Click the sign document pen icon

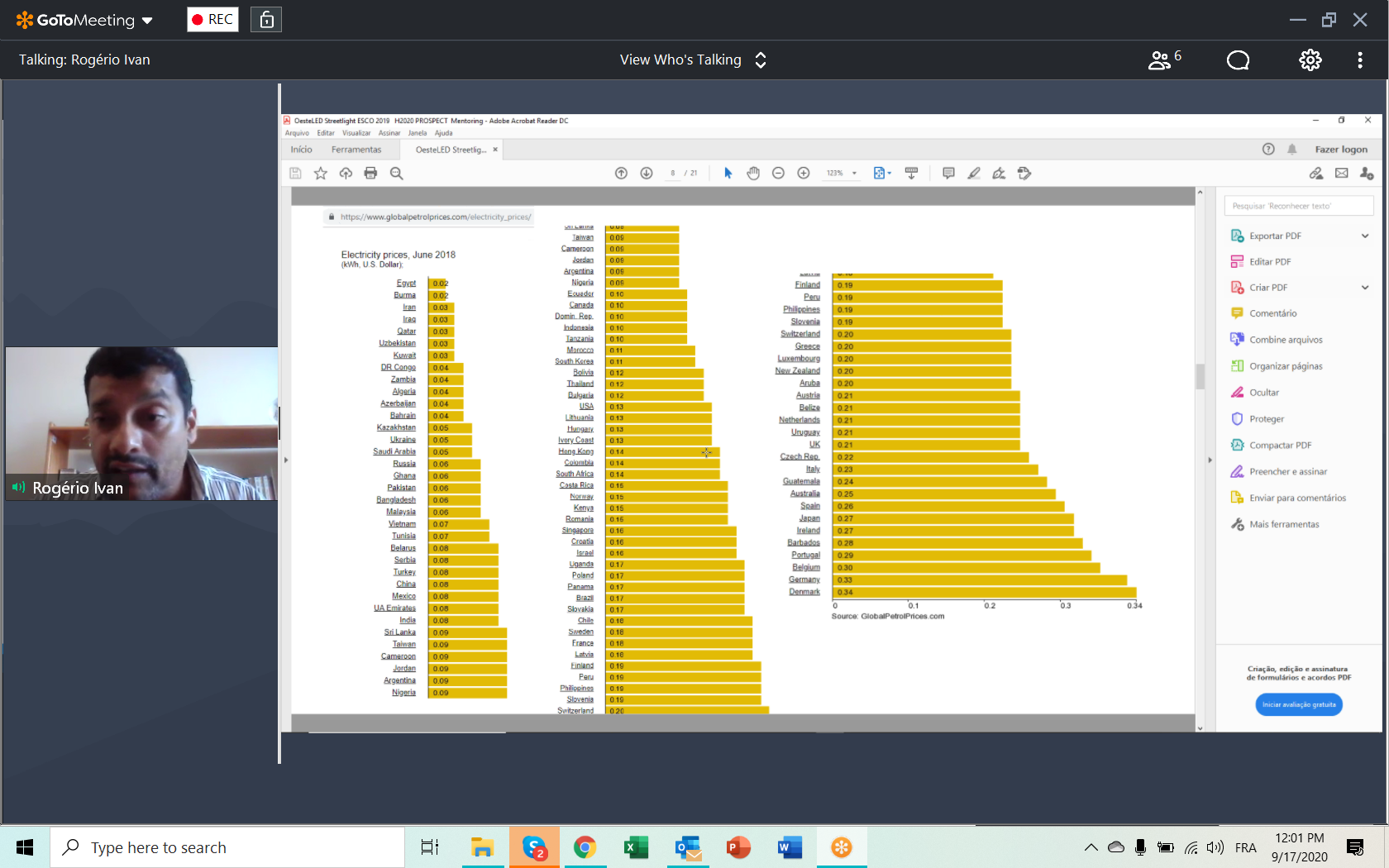pyautogui.click(x=999, y=173)
